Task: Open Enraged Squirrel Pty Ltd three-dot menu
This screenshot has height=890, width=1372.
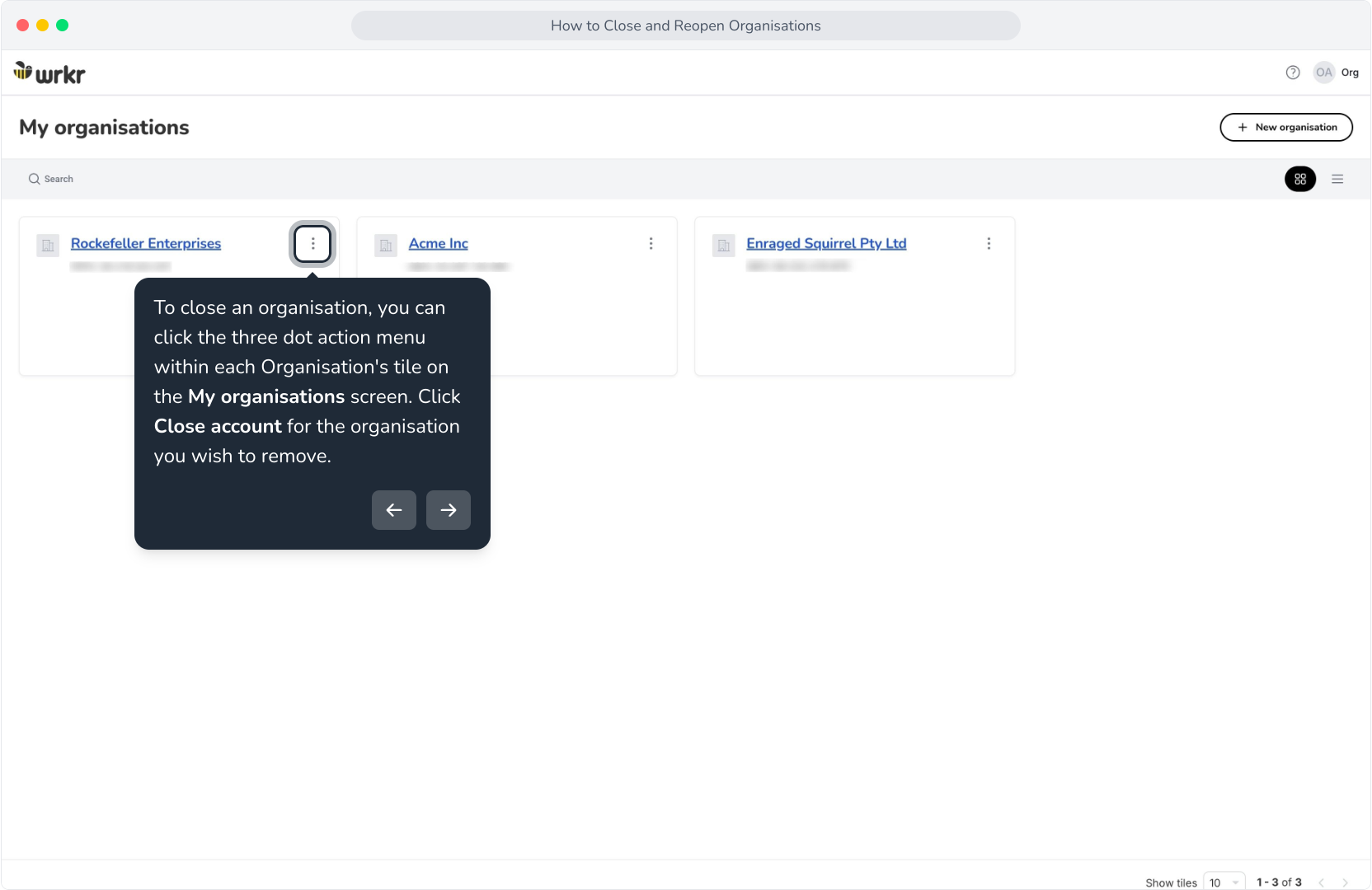Action: click(989, 244)
